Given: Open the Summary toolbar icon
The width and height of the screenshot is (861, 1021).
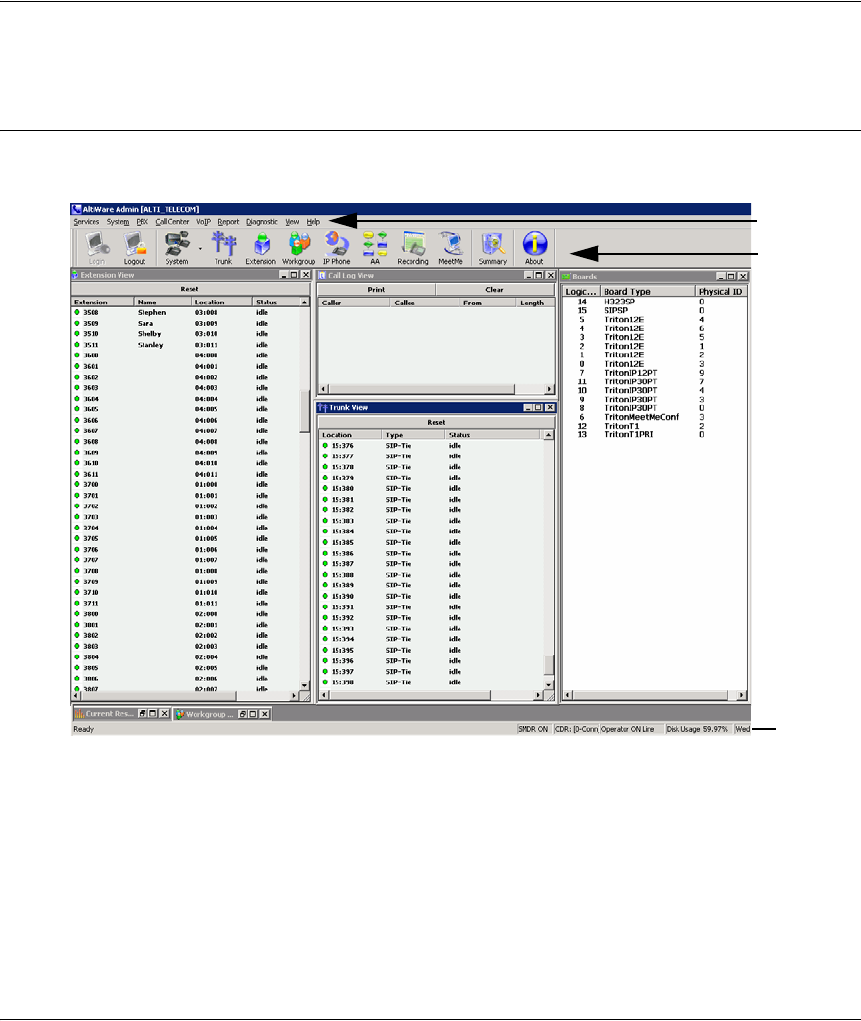Looking at the screenshot, I should pyautogui.click(x=492, y=249).
